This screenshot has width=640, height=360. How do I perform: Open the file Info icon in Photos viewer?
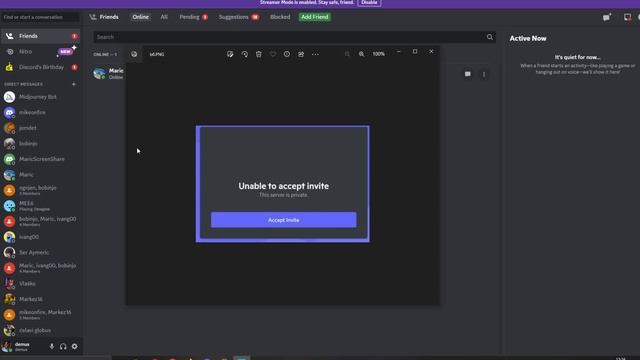pos(287,54)
